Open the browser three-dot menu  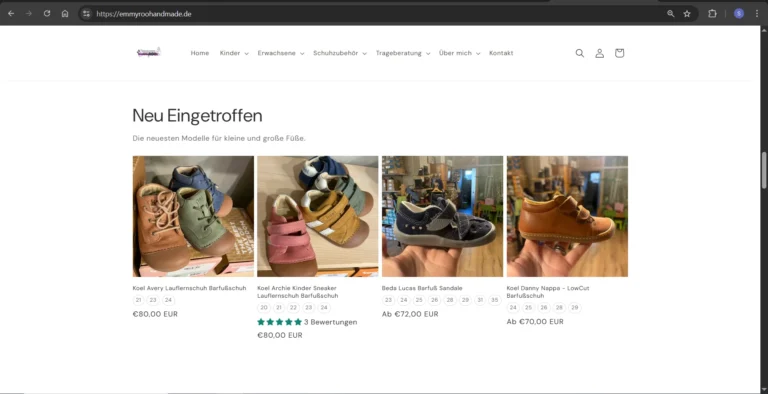[757, 14]
